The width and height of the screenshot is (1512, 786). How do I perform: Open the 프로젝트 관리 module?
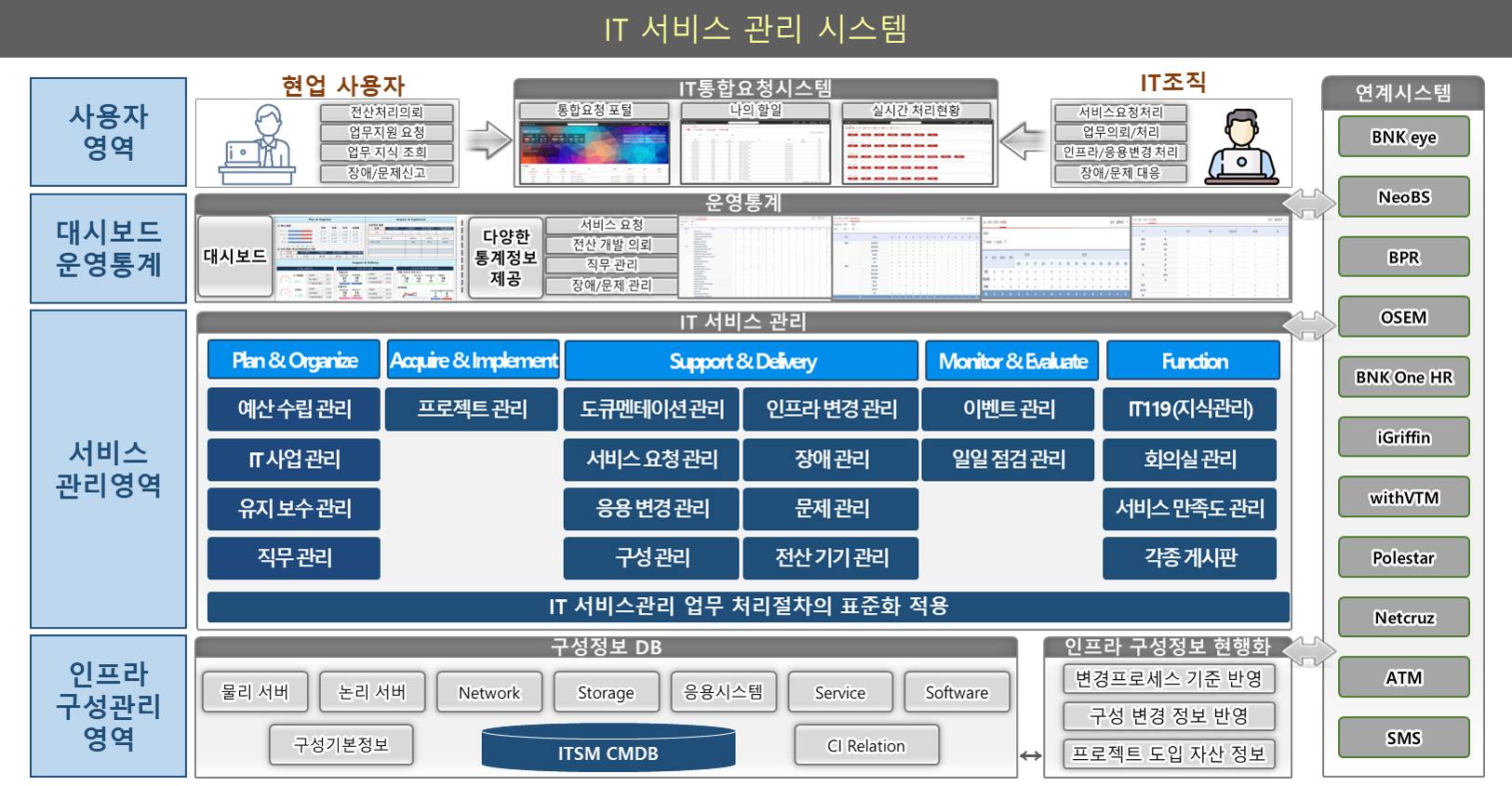(x=472, y=409)
